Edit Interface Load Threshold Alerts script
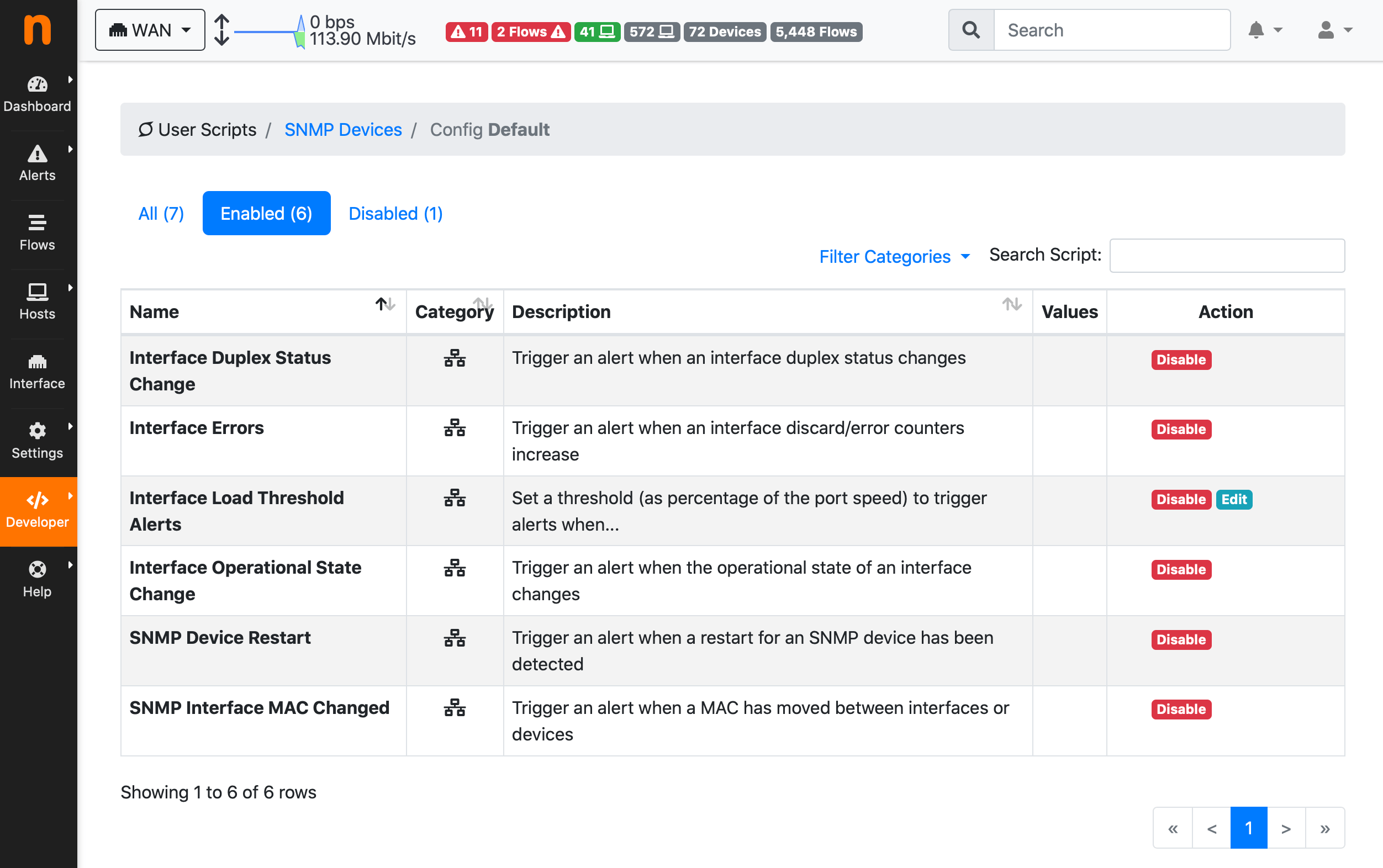 click(1234, 500)
